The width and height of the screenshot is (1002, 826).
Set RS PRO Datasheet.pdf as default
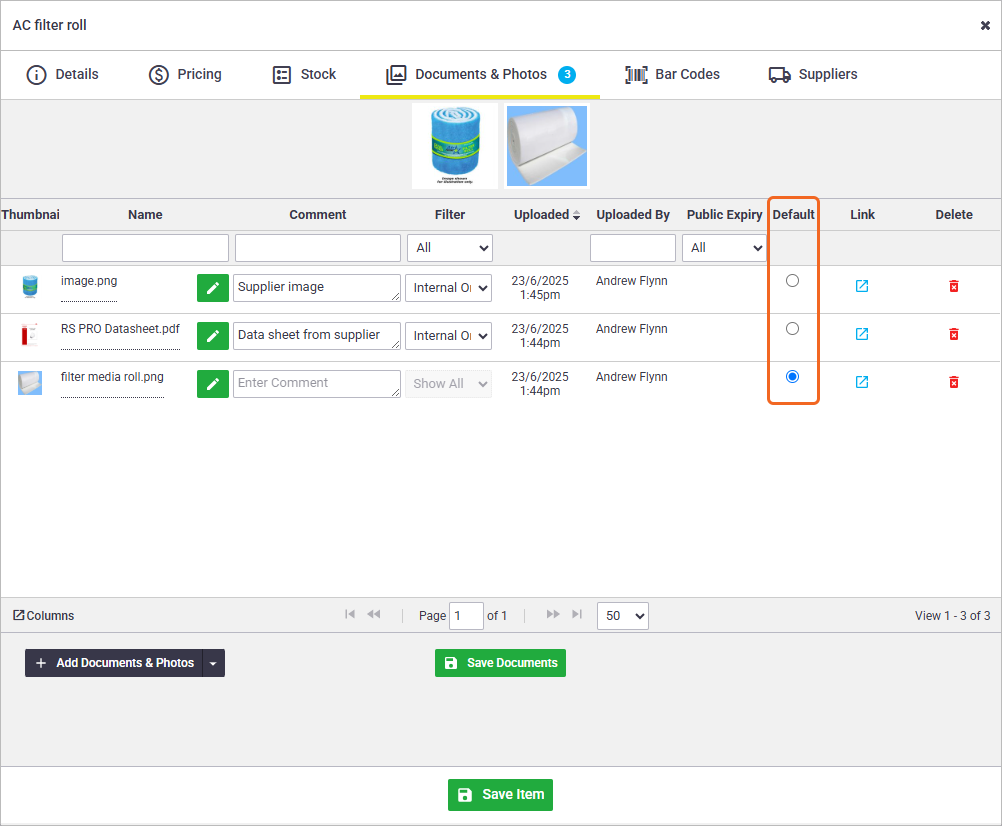point(792,328)
